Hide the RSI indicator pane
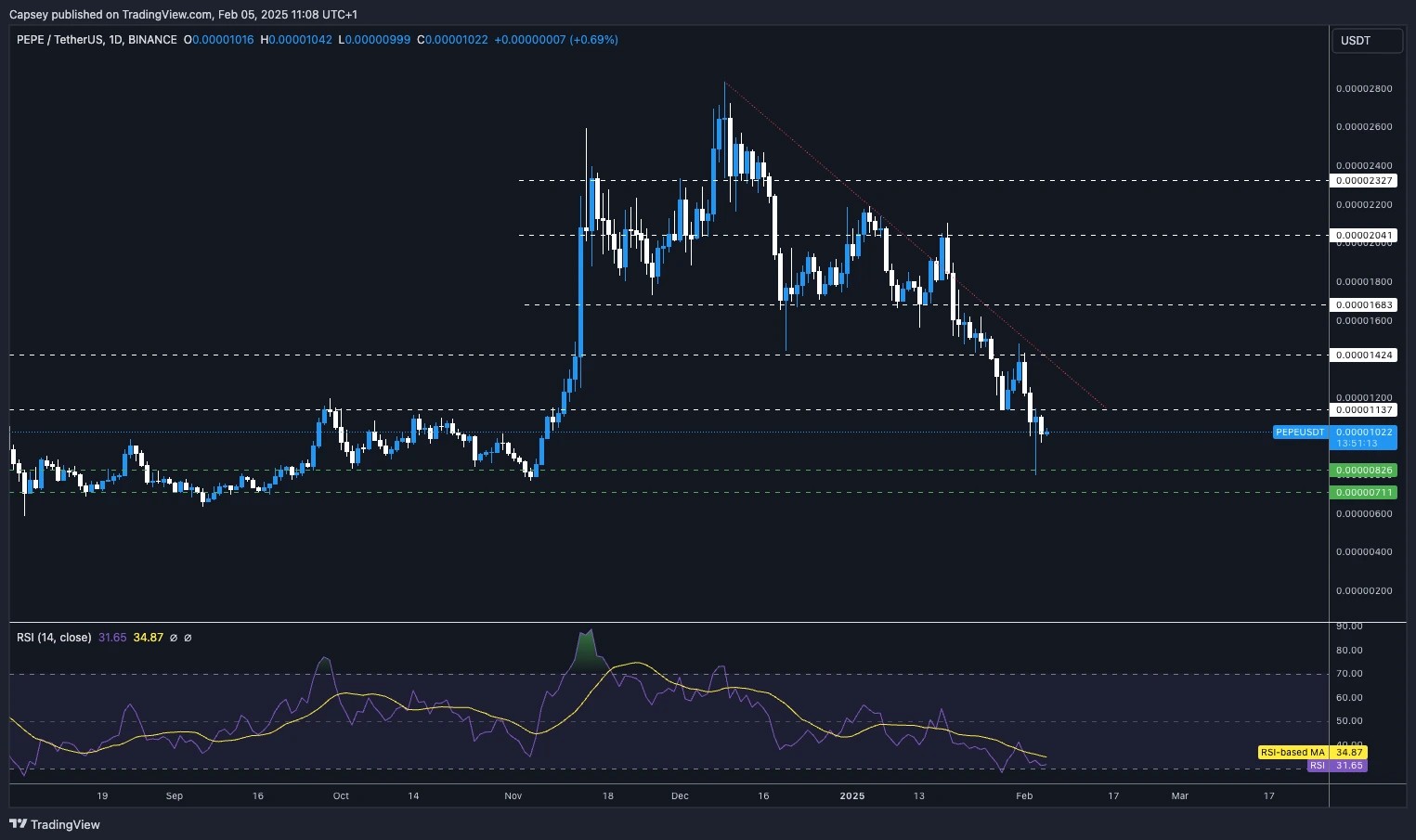 coord(173,638)
